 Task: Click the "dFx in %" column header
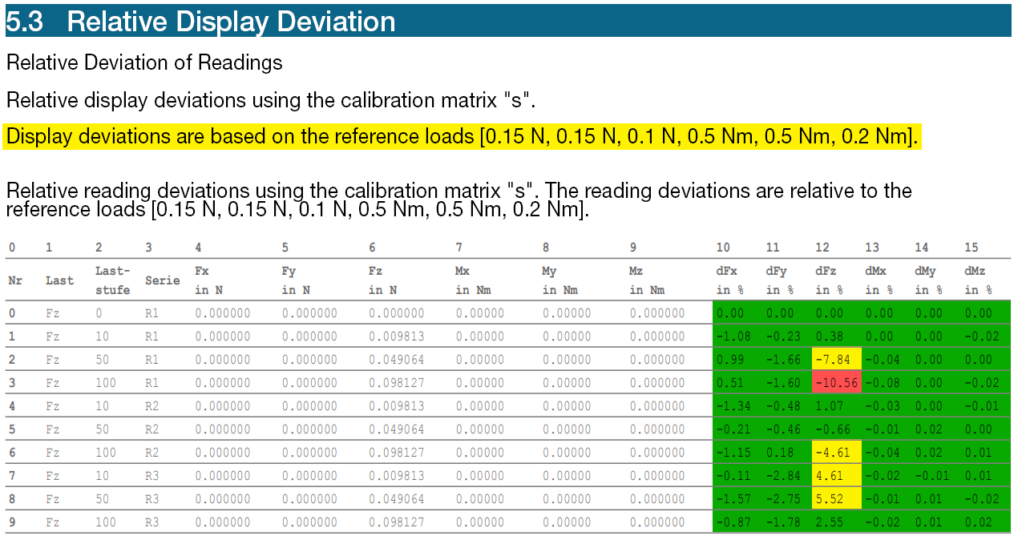(730, 281)
